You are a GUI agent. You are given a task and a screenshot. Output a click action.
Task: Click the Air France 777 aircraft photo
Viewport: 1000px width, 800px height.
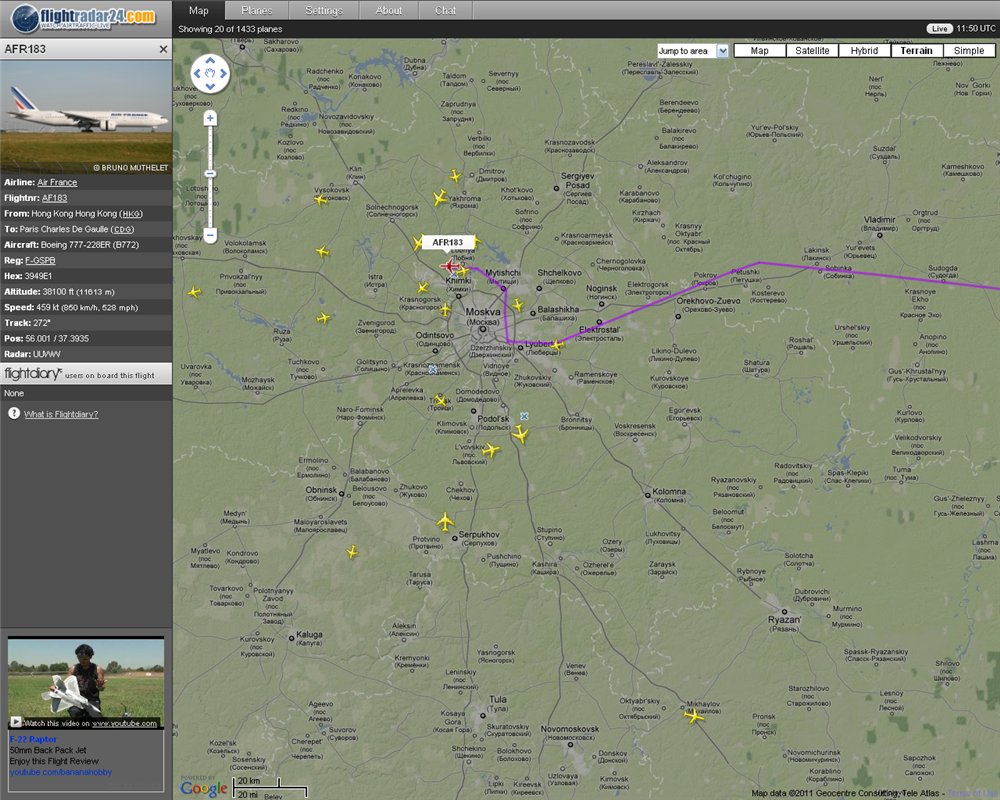[x=86, y=117]
